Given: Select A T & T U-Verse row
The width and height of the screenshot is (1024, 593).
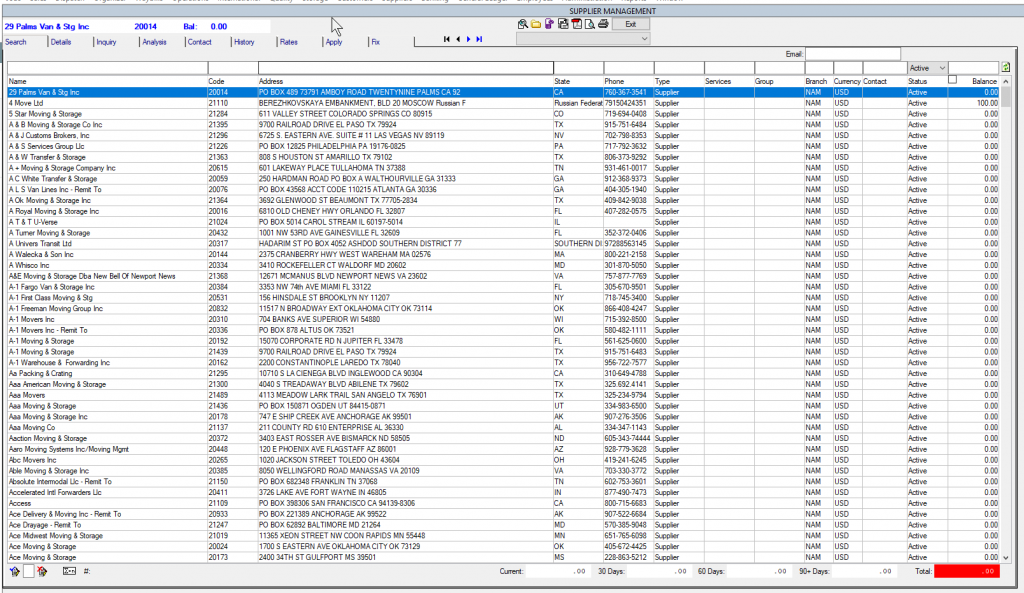Looking at the screenshot, I should tap(503, 222).
